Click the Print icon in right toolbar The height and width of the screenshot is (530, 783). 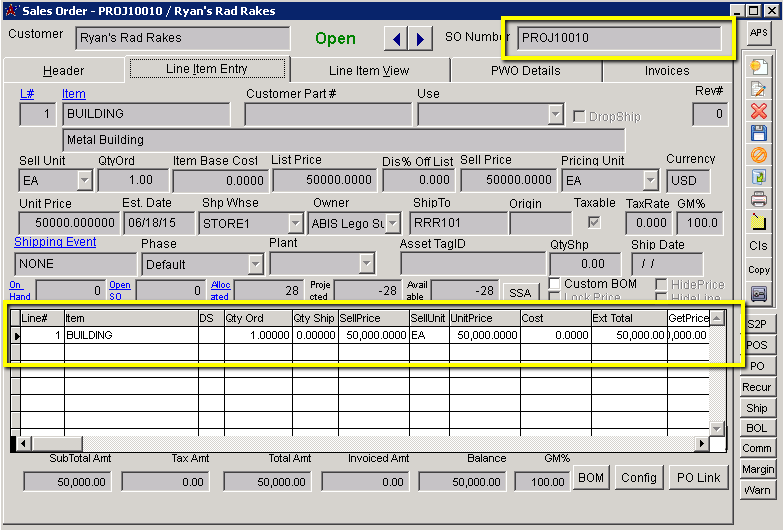(759, 199)
